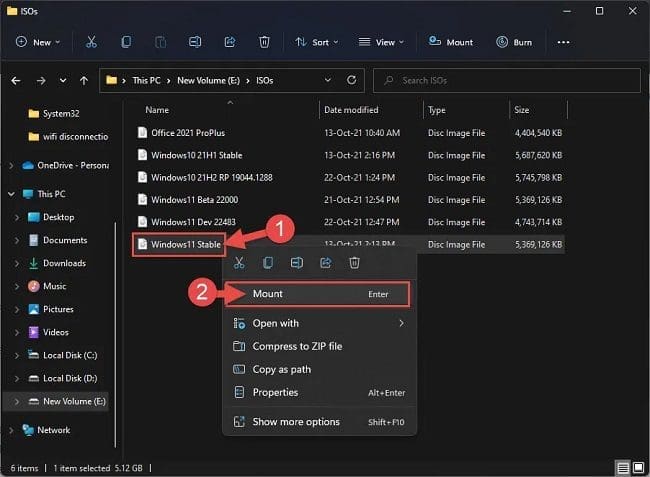
Task: Select Videos in the sidebar
Action: [x=48, y=332]
